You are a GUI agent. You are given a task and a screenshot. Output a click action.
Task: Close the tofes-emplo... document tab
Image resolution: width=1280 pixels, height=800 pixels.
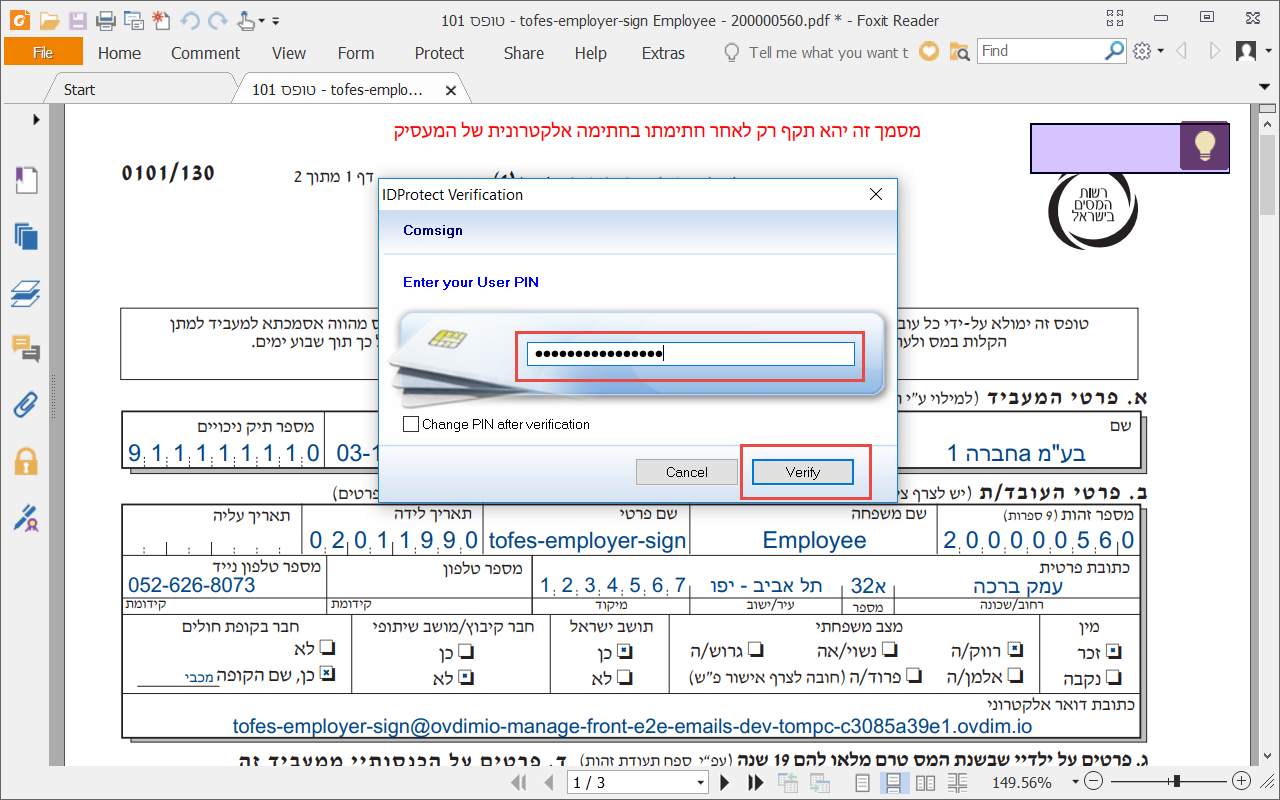451,90
